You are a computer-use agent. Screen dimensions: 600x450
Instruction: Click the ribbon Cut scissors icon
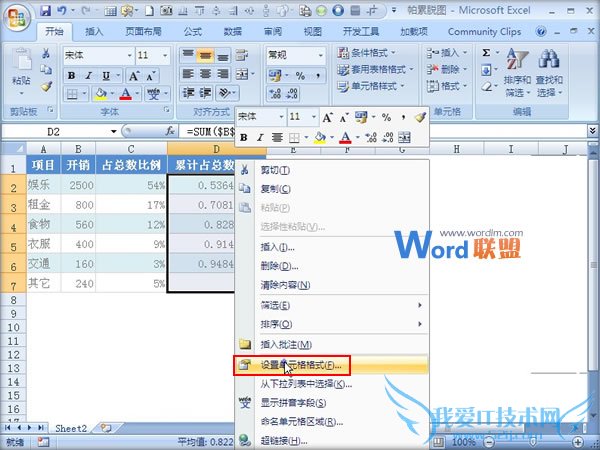coord(46,53)
